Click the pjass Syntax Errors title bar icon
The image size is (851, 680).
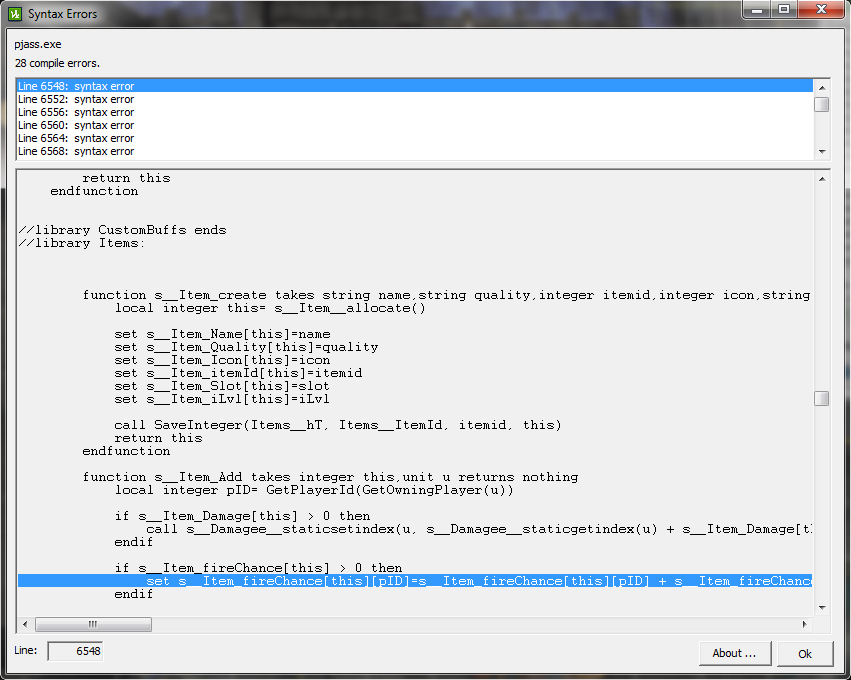[15, 14]
